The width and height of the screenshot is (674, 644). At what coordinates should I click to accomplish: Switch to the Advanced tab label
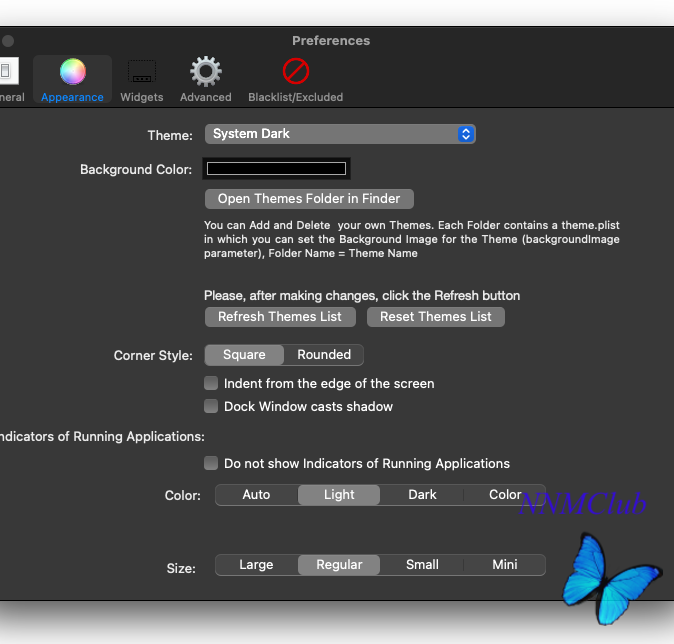pyautogui.click(x=206, y=97)
